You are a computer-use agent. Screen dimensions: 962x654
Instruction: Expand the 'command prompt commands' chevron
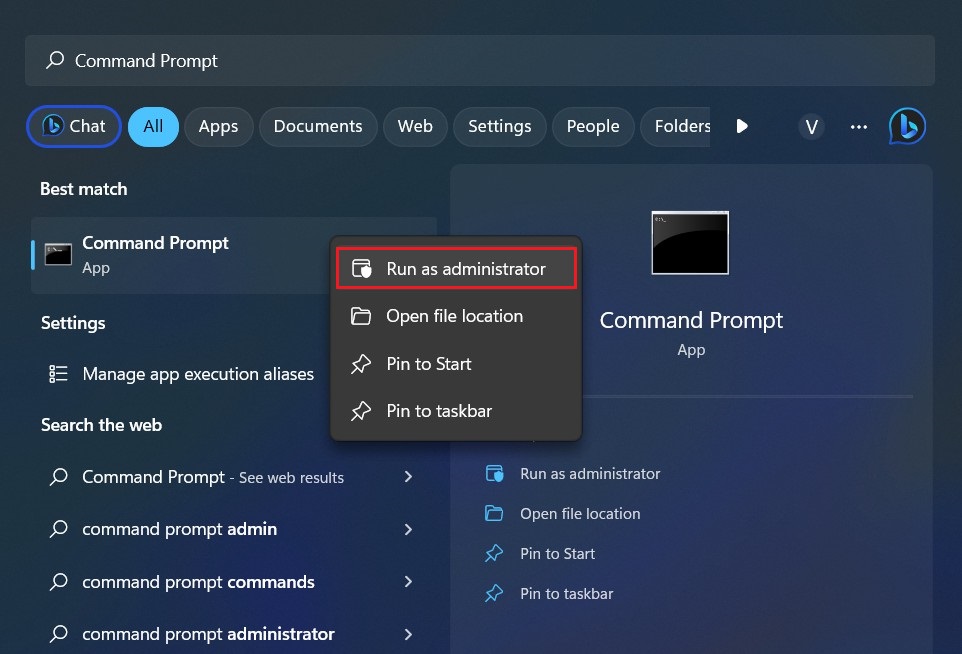409,582
